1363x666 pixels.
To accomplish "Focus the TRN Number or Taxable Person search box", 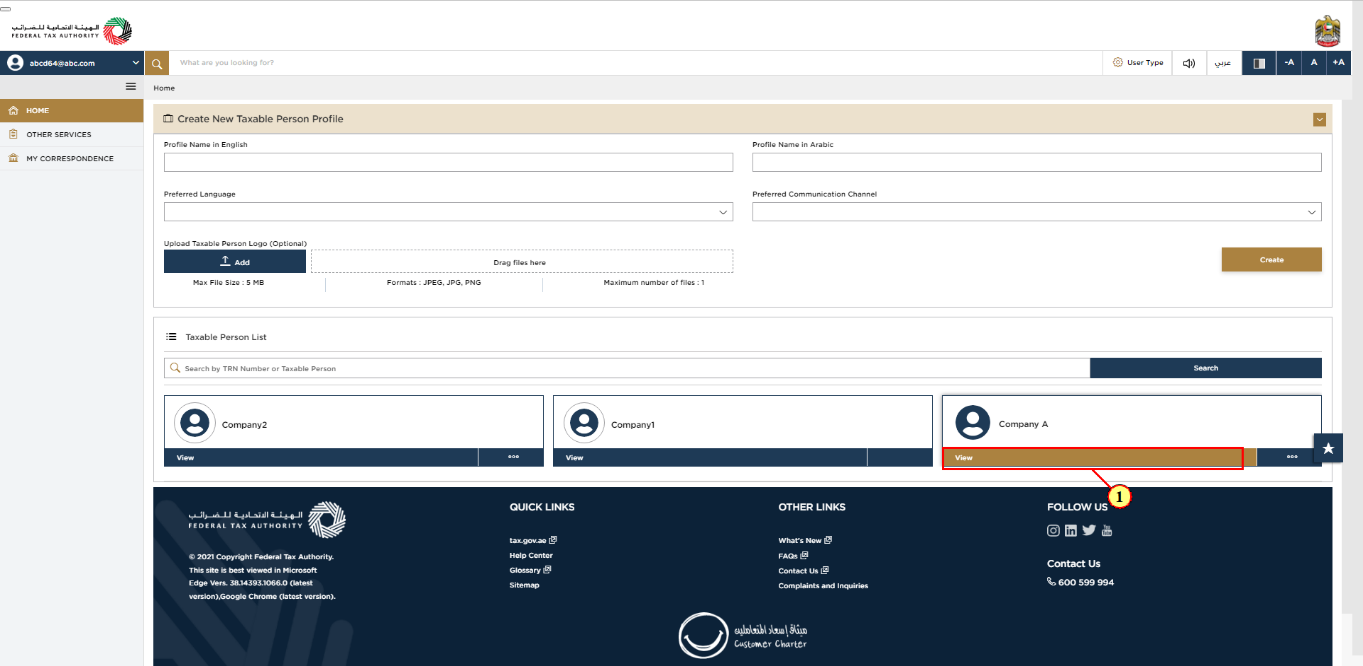I will pos(627,368).
